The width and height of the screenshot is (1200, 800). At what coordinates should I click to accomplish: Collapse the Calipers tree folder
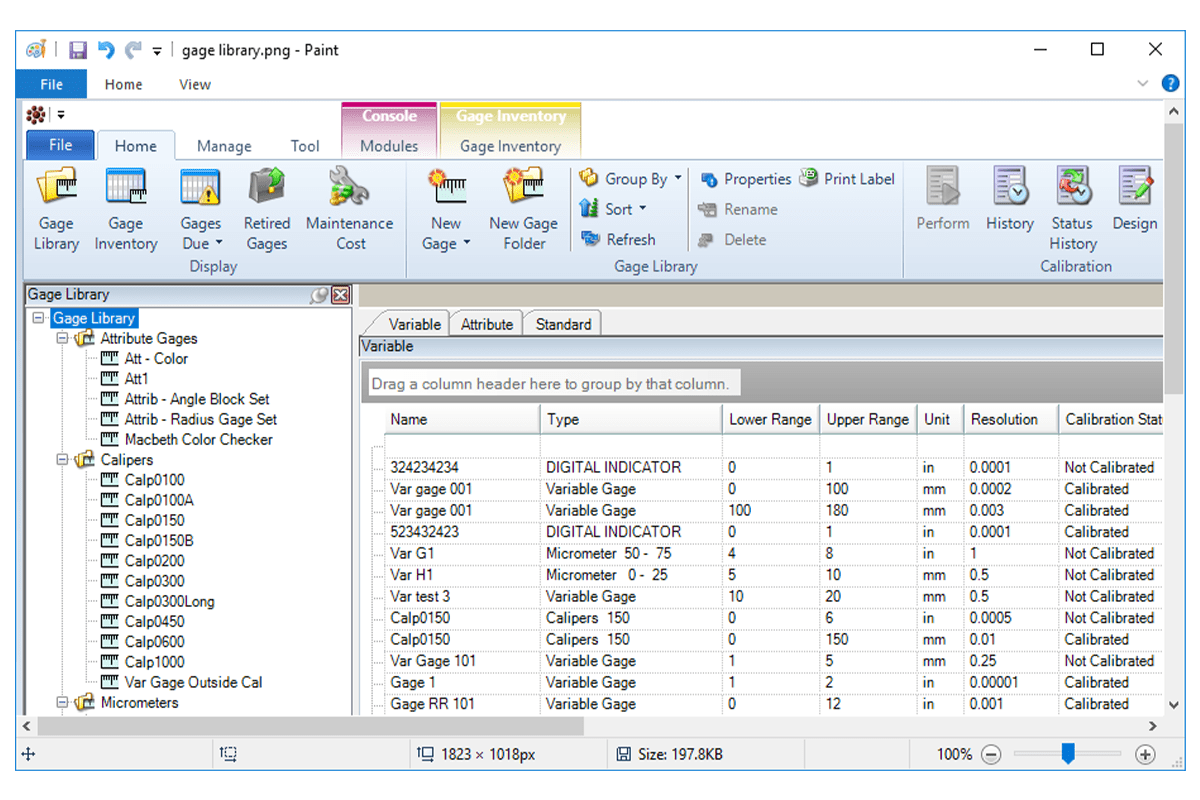click(x=63, y=460)
